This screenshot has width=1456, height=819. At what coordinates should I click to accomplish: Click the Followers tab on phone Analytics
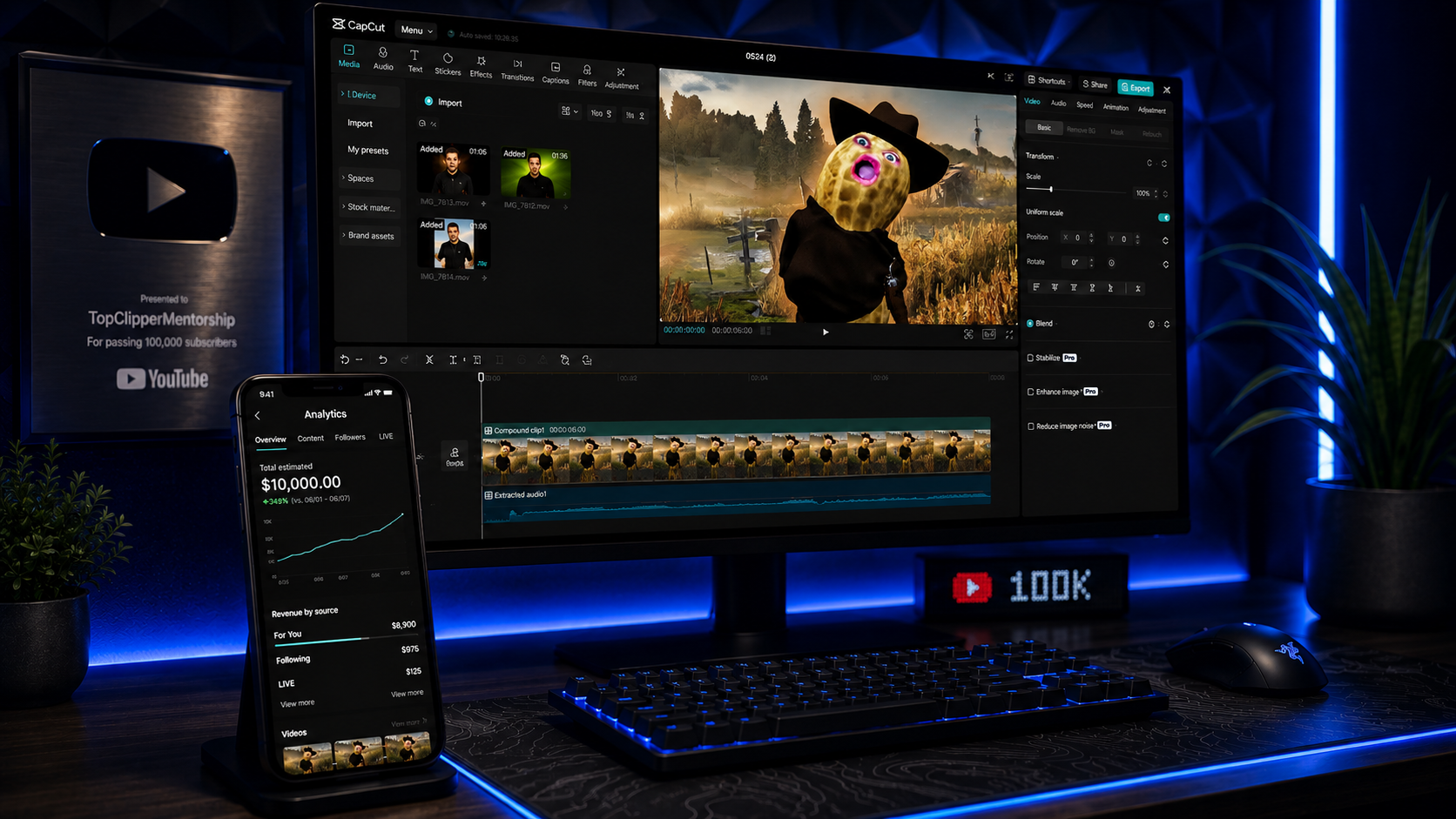(x=350, y=438)
